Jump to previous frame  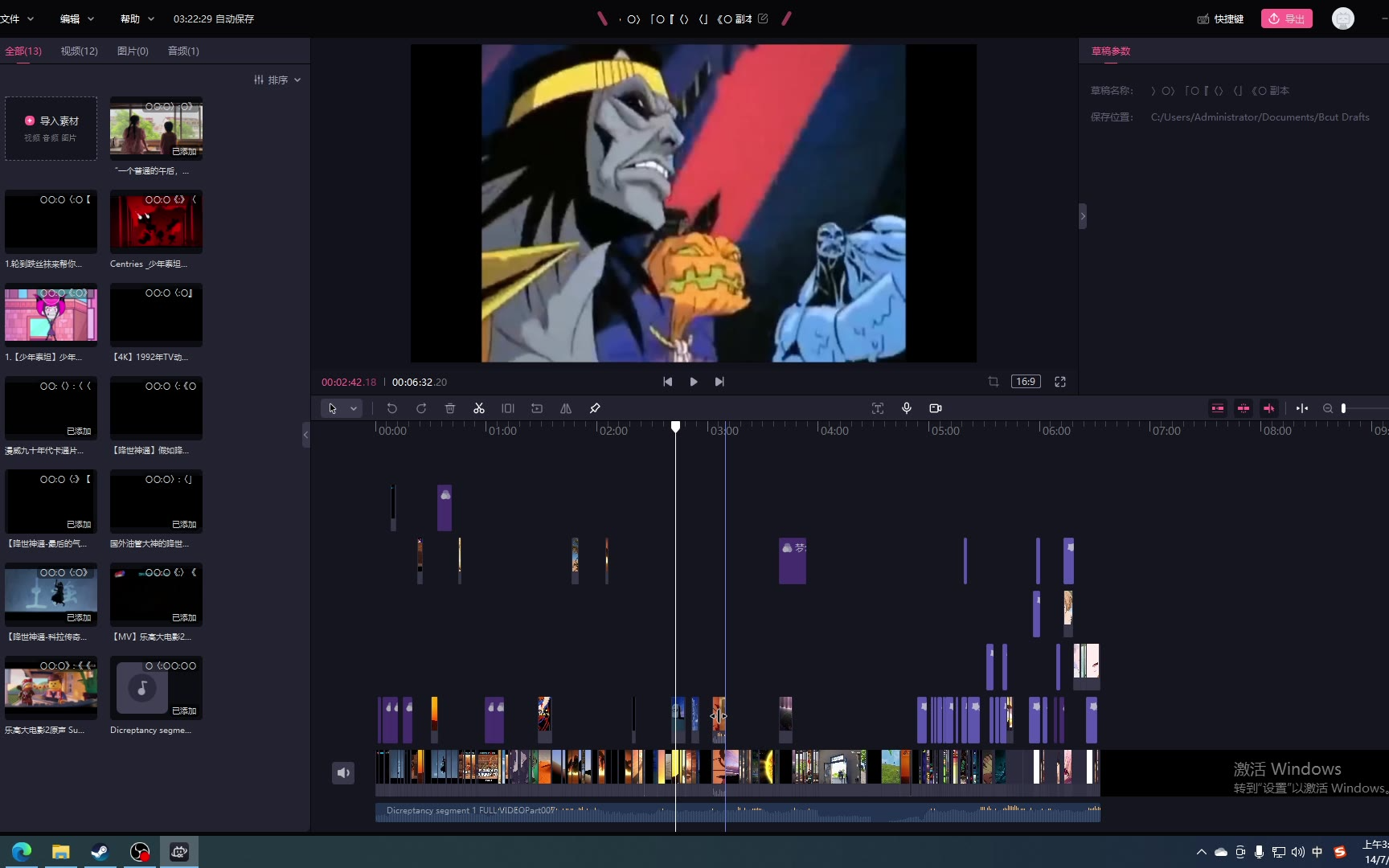tap(667, 382)
